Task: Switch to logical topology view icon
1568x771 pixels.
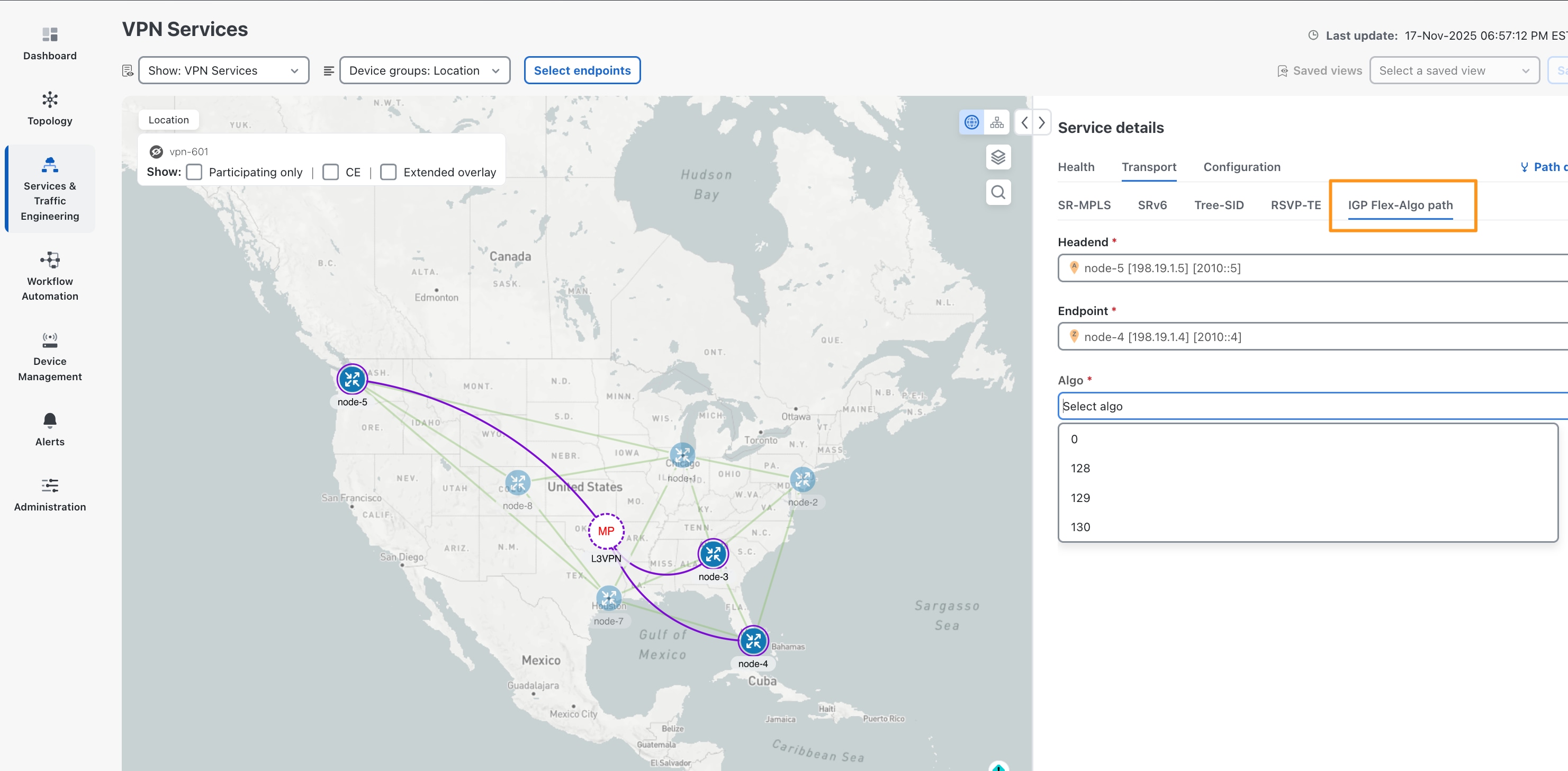Action: [x=996, y=122]
